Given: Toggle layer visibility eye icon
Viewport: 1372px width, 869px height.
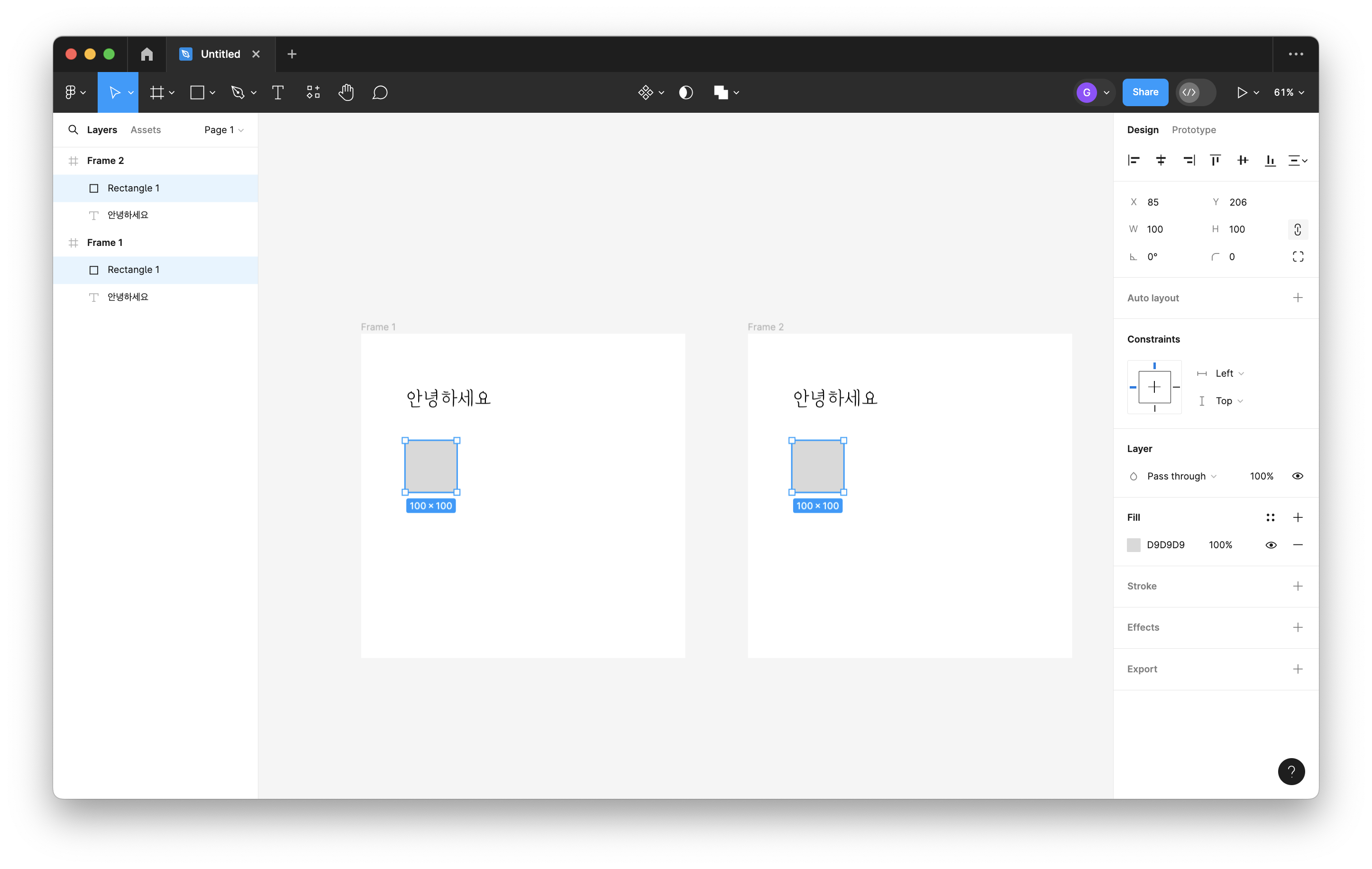Looking at the screenshot, I should pyautogui.click(x=1298, y=476).
